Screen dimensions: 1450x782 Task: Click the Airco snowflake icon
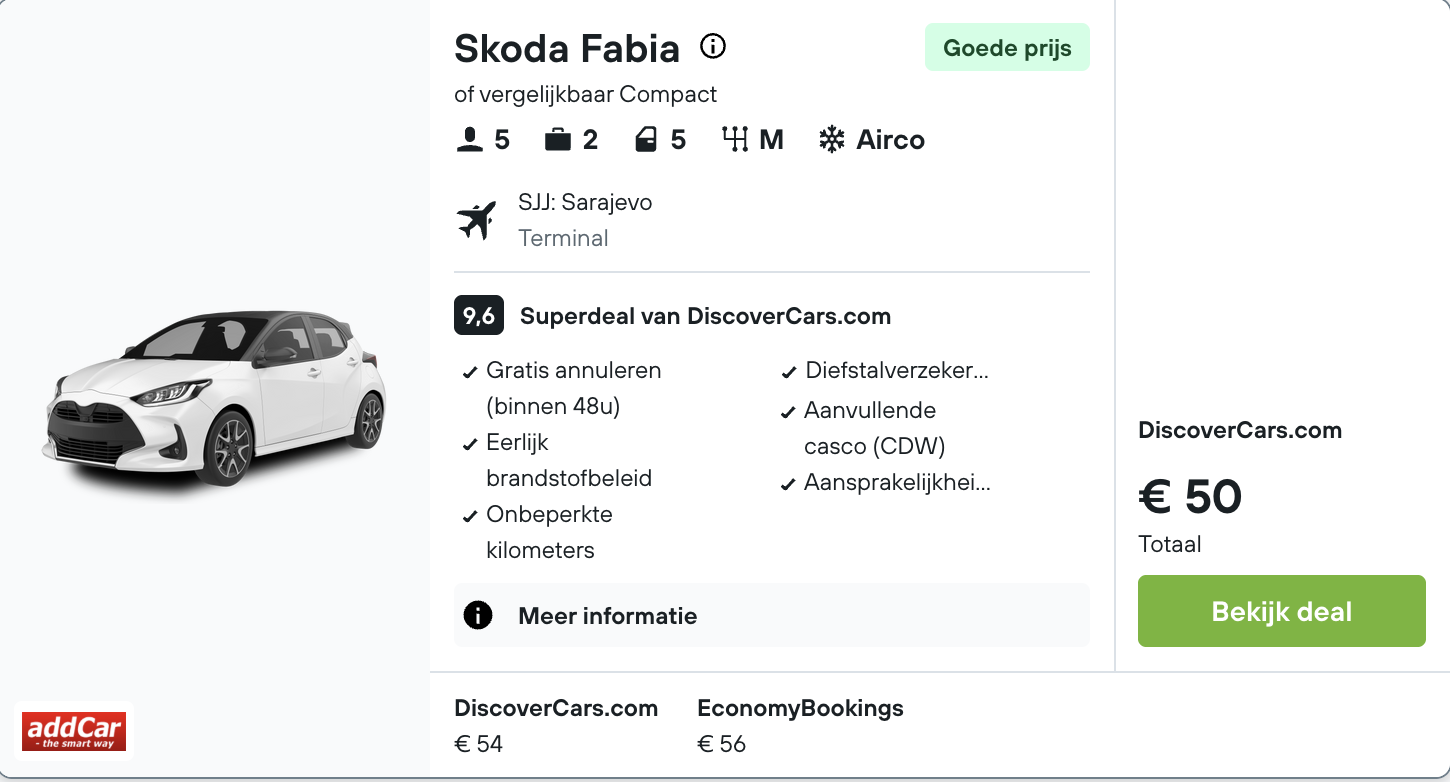click(831, 140)
